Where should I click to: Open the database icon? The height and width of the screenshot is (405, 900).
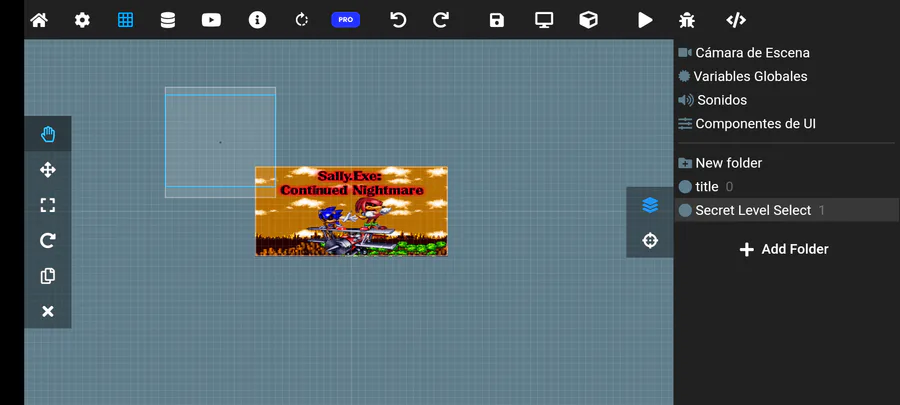(168, 21)
